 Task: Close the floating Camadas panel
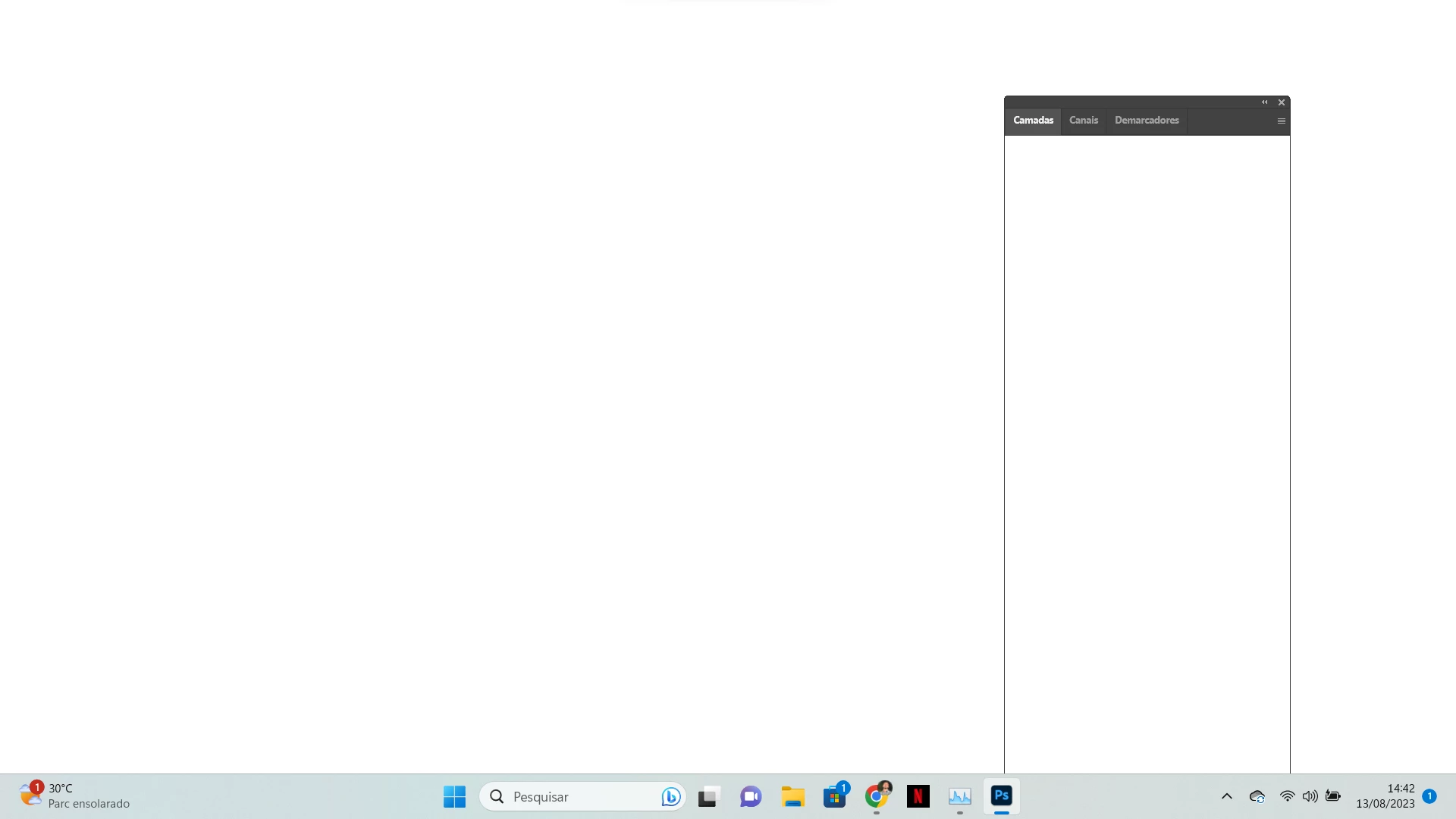tap(1282, 102)
